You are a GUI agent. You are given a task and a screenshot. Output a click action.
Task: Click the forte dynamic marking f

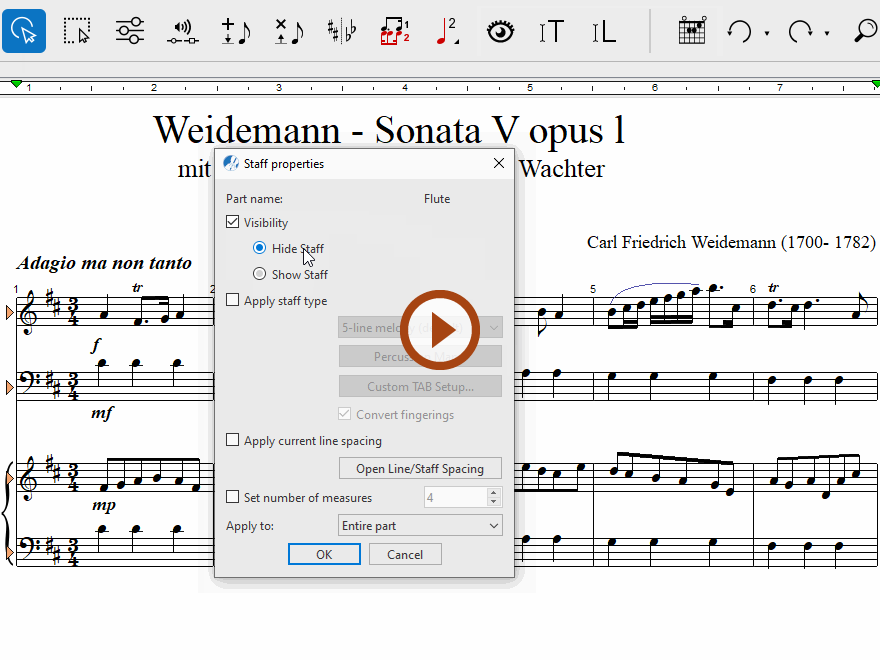(96, 345)
